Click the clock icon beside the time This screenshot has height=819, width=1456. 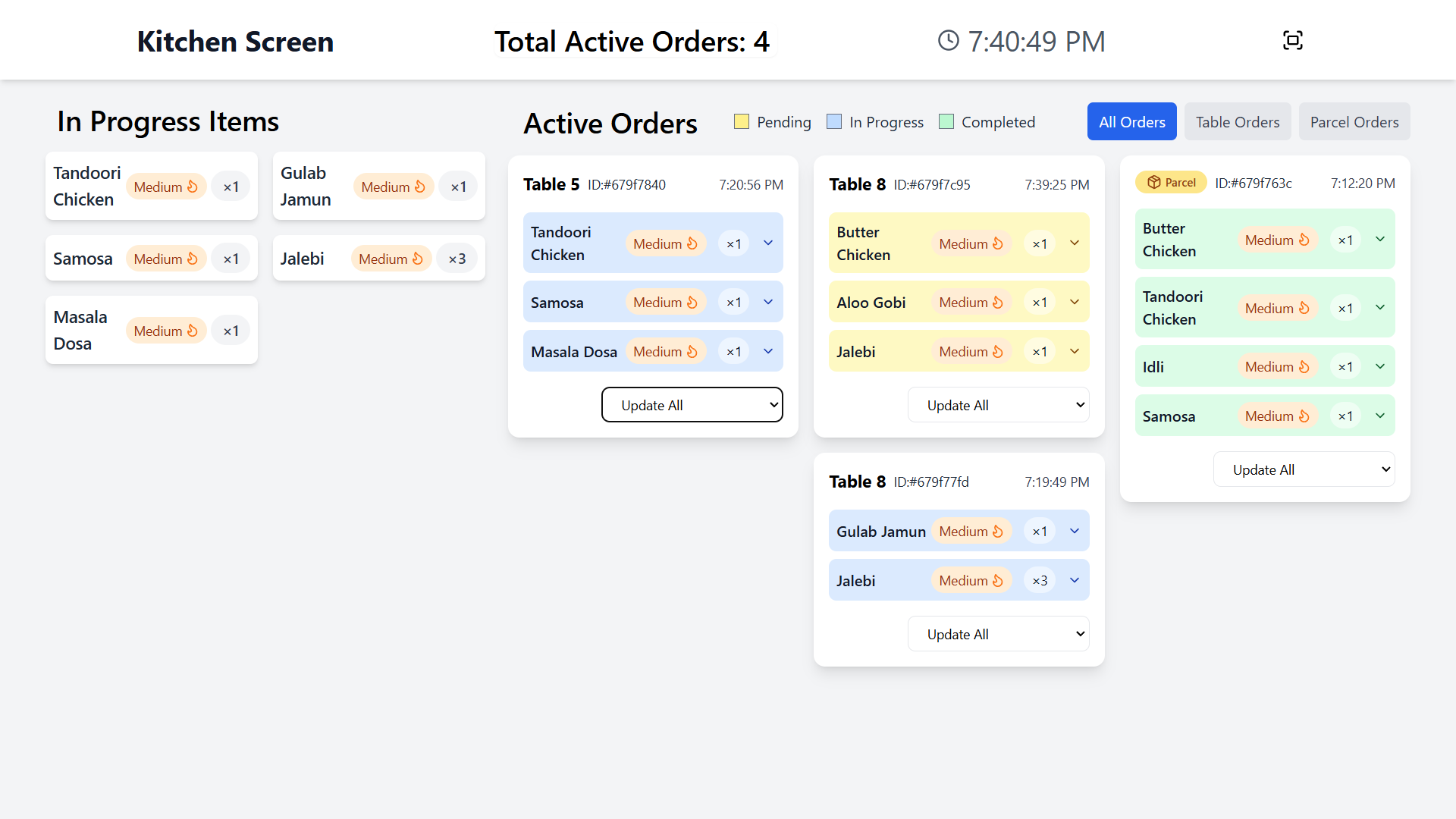(x=949, y=41)
